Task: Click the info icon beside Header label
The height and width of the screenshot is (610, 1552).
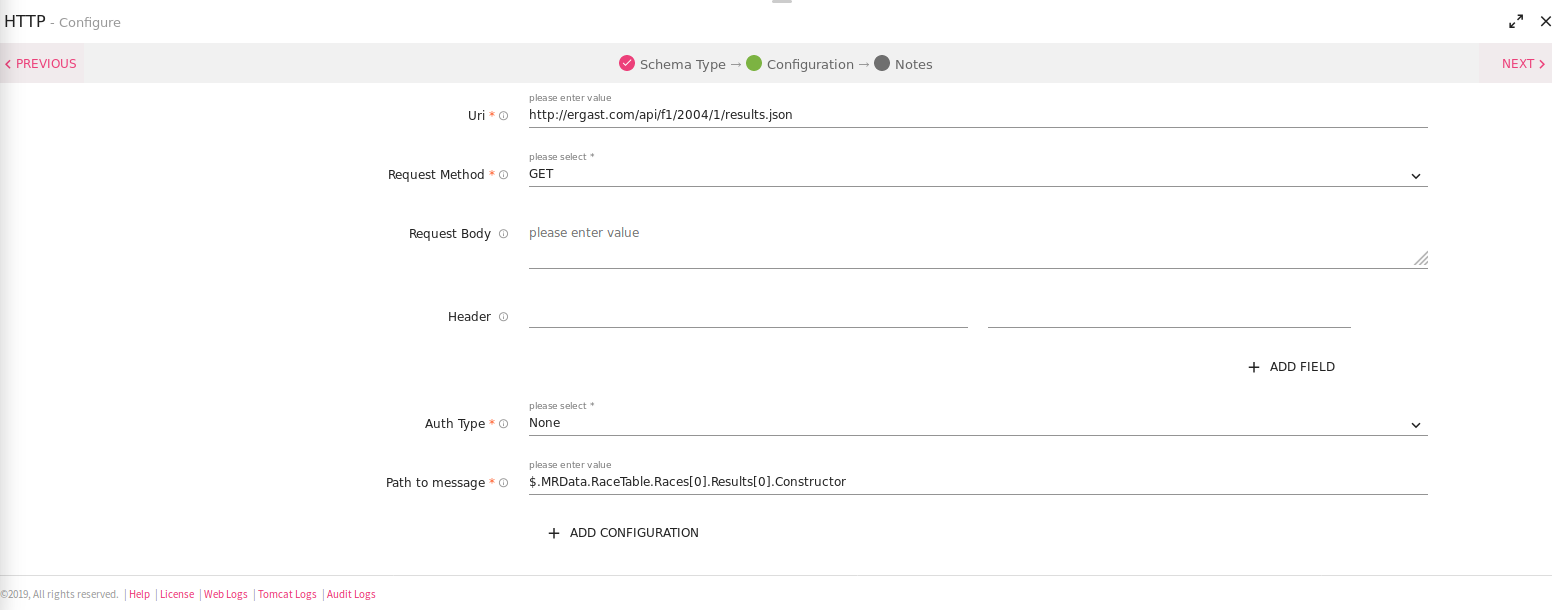Action: [x=504, y=317]
